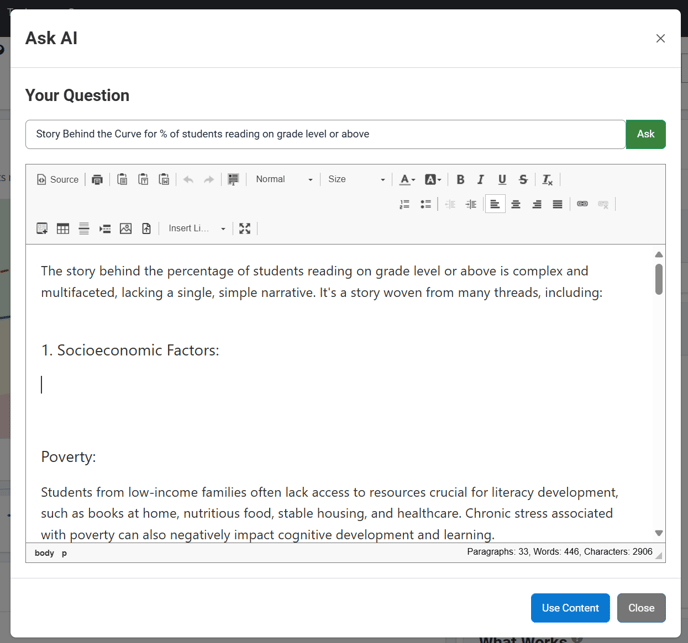Click Paste from Word icon

coord(164,180)
